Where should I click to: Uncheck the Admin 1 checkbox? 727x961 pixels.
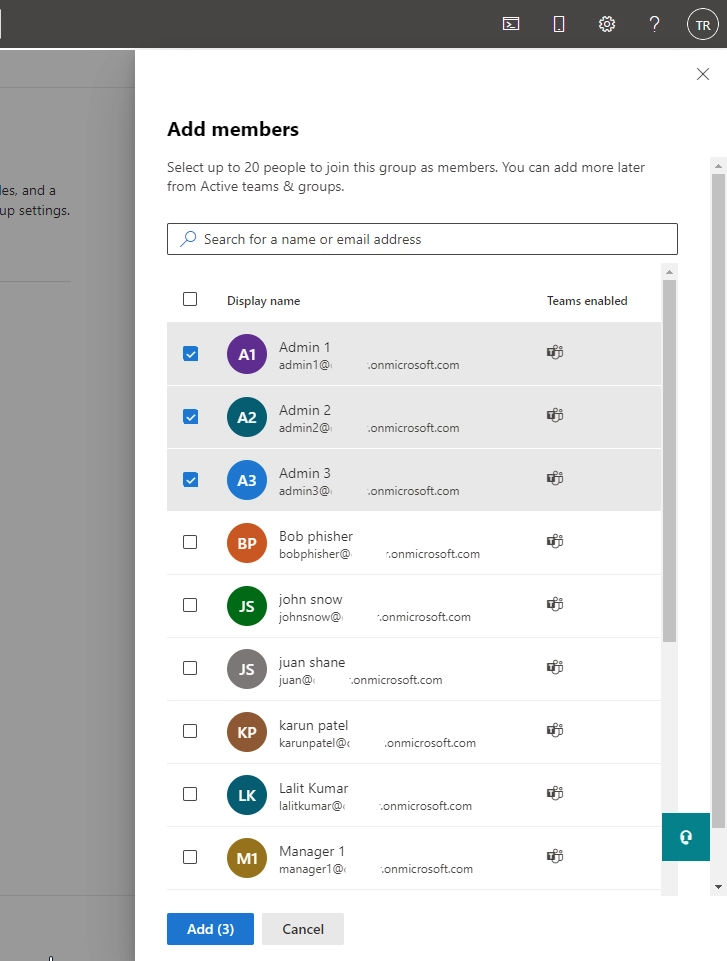(x=190, y=354)
